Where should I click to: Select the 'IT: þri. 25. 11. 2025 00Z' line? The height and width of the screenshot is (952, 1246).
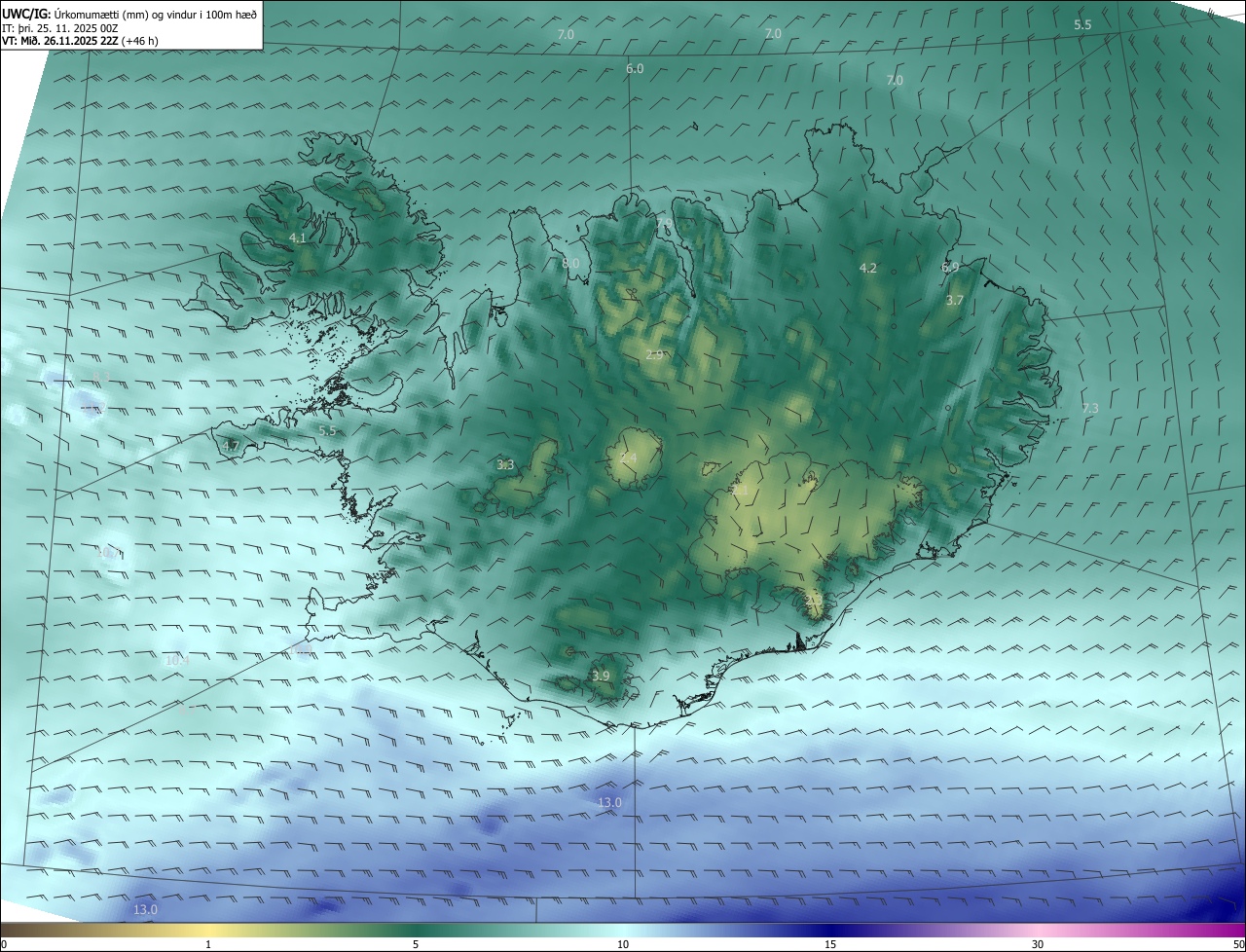point(60,27)
